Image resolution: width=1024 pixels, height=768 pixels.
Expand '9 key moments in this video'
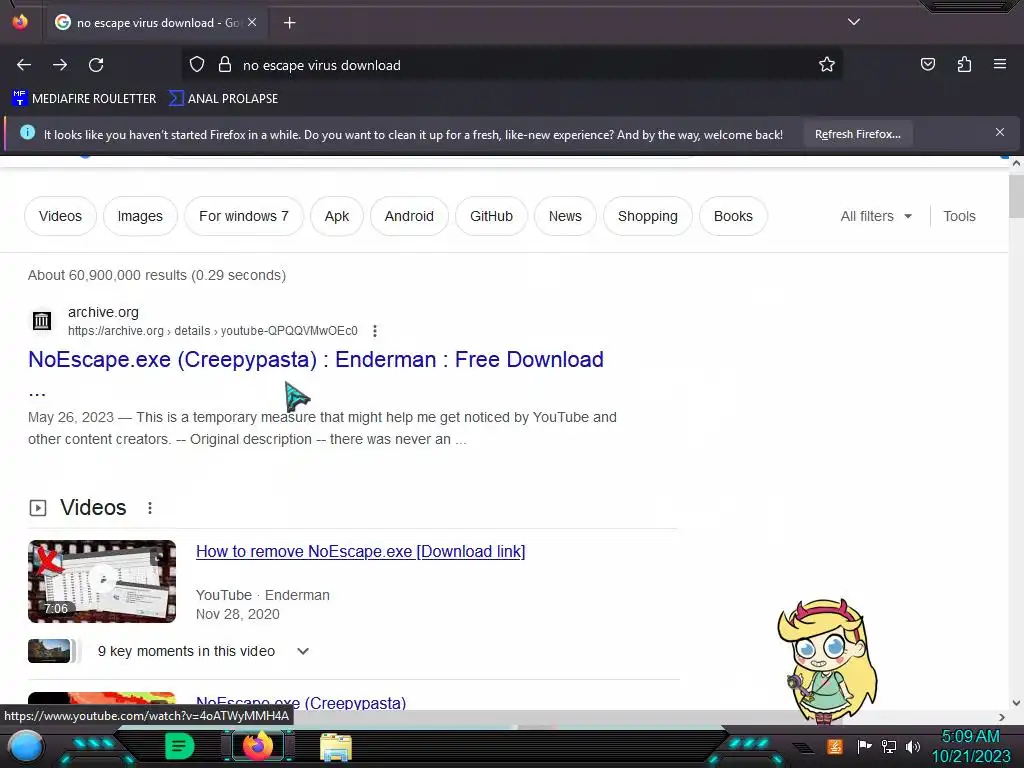tap(302, 651)
